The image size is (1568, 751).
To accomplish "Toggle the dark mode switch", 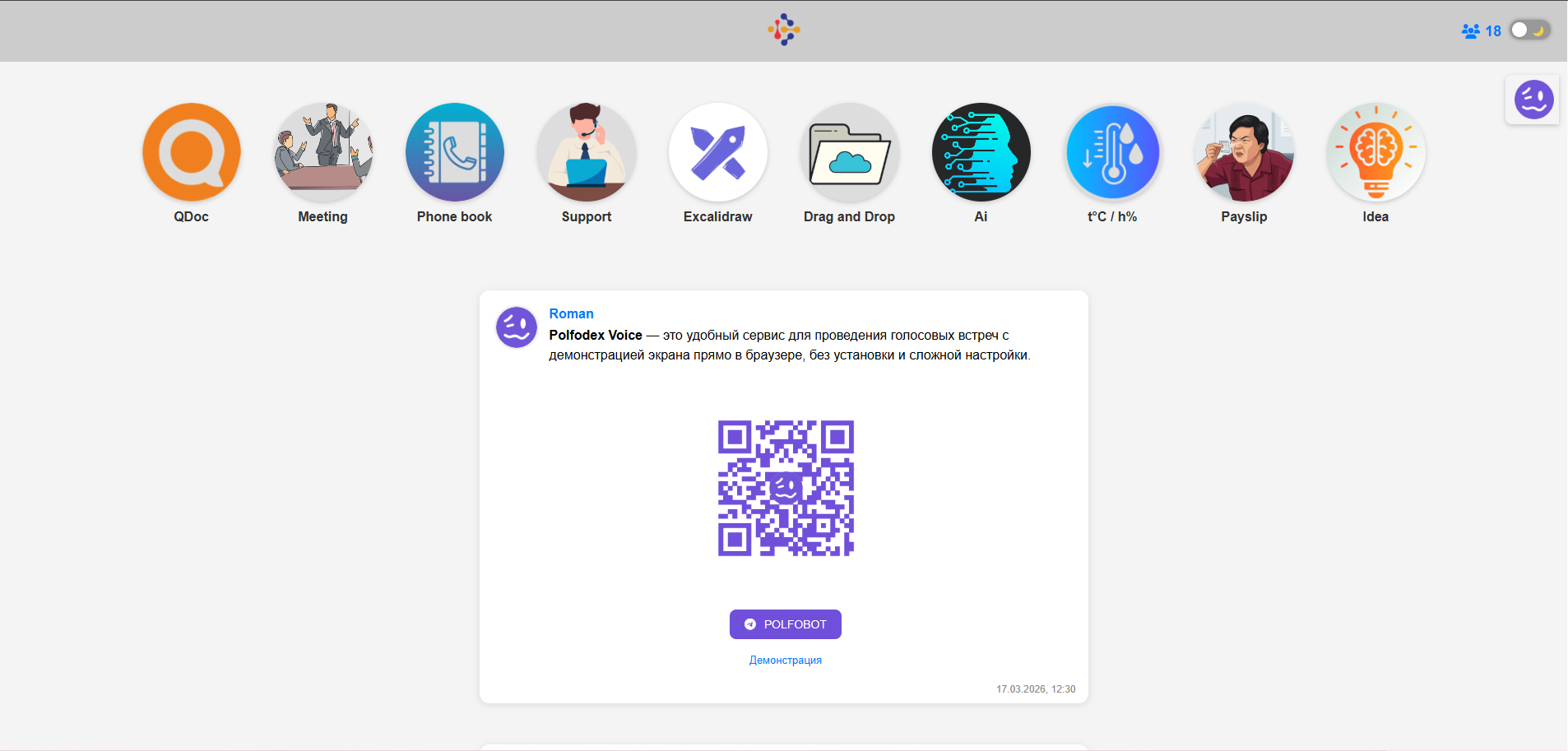I will coord(1530,30).
